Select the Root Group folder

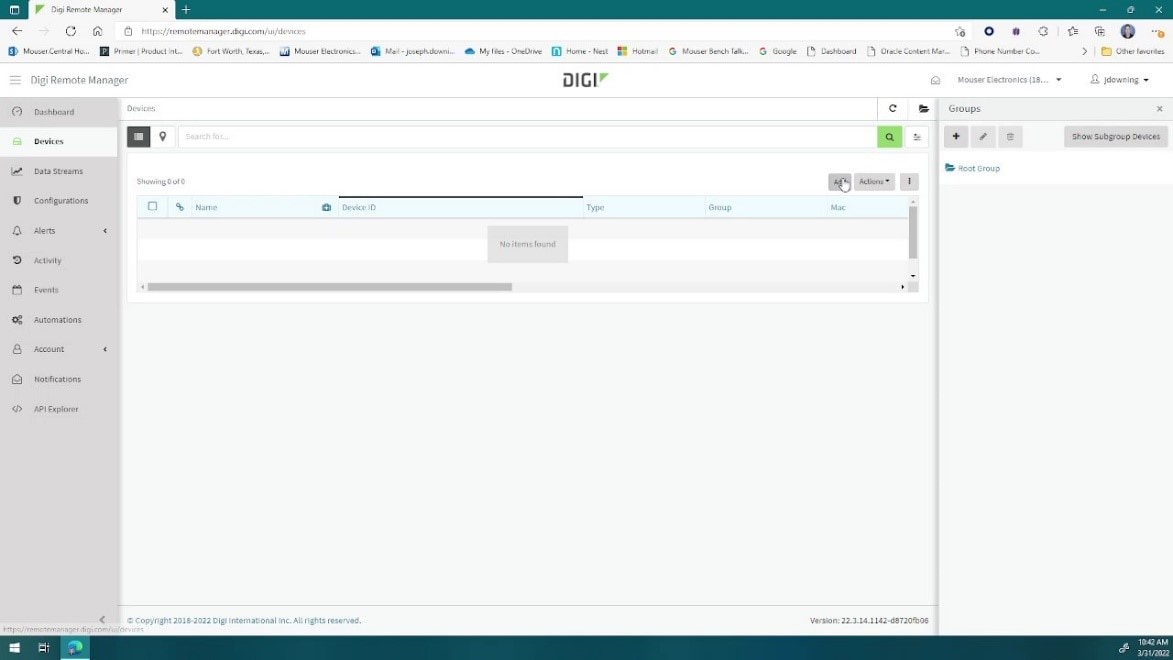(978, 169)
